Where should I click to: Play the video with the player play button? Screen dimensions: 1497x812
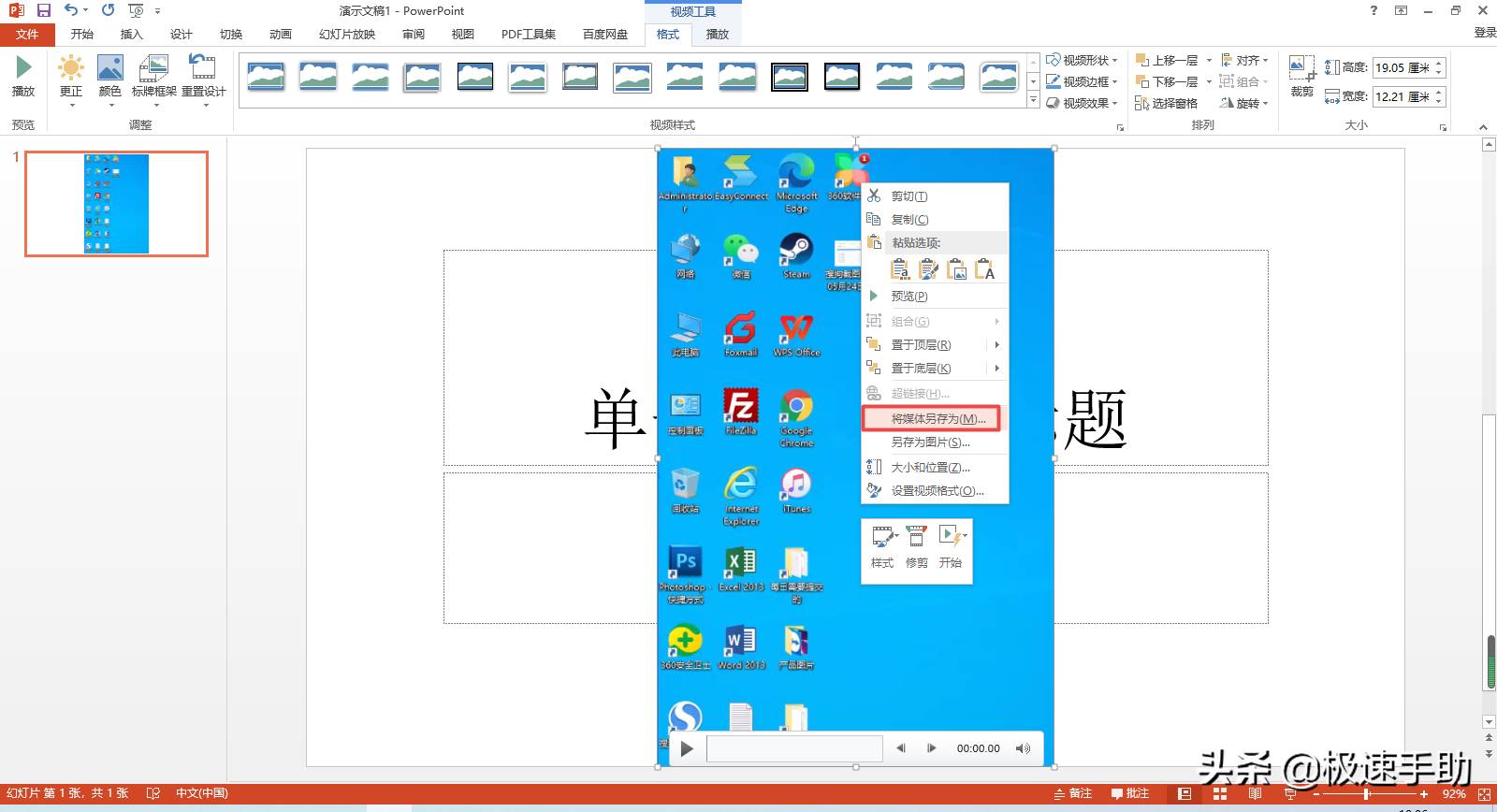click(x=687, y=748)
